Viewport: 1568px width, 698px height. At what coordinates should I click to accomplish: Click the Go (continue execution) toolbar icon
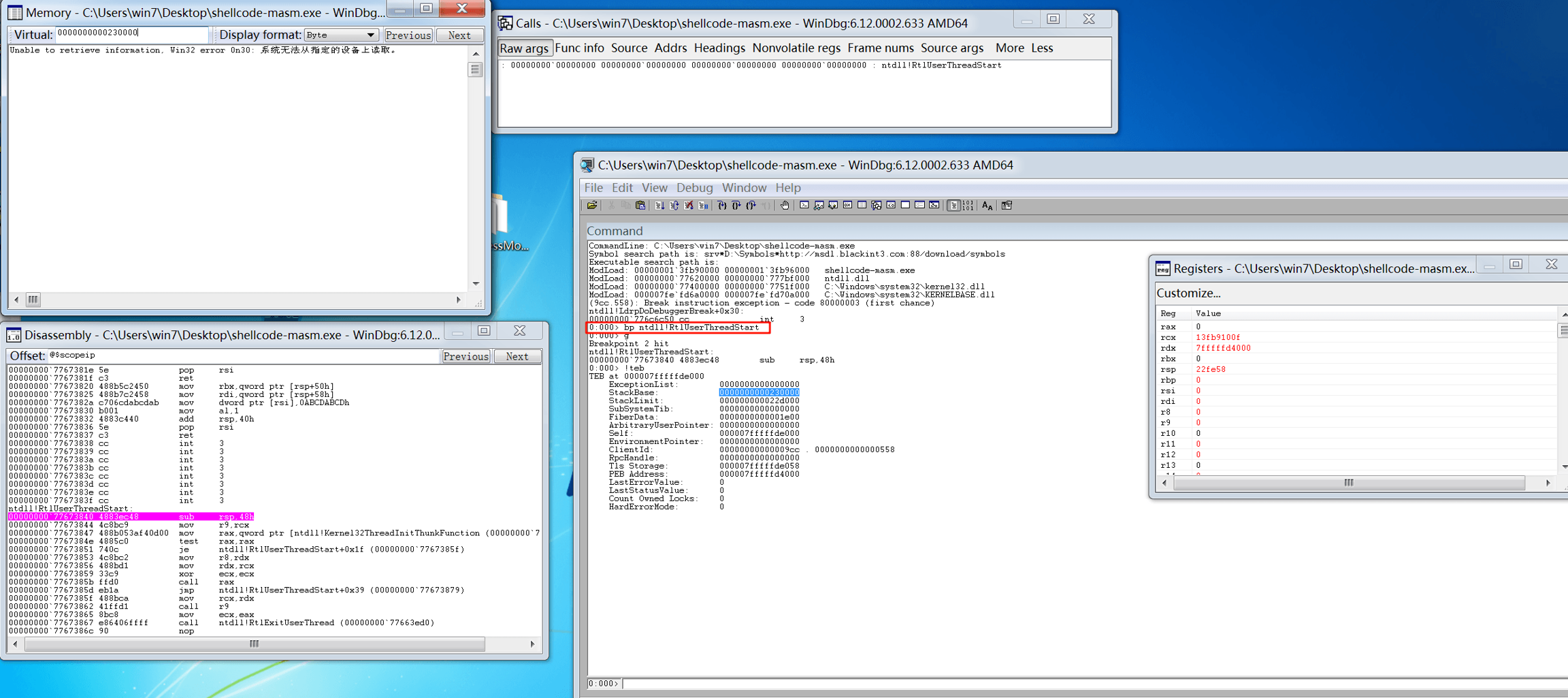click(x=659, y=206)
